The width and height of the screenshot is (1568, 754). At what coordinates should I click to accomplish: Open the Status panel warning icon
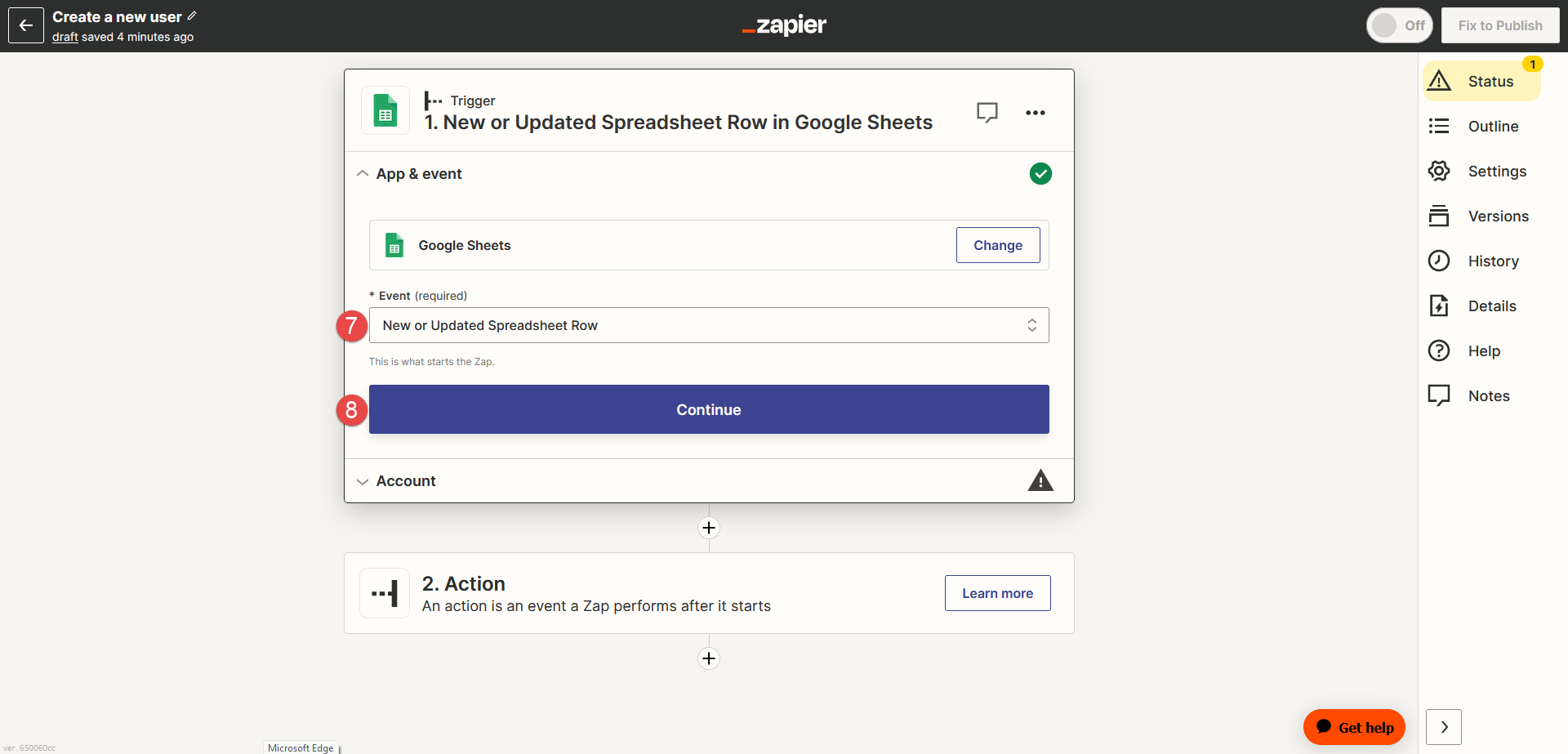tap(1439, 81)
